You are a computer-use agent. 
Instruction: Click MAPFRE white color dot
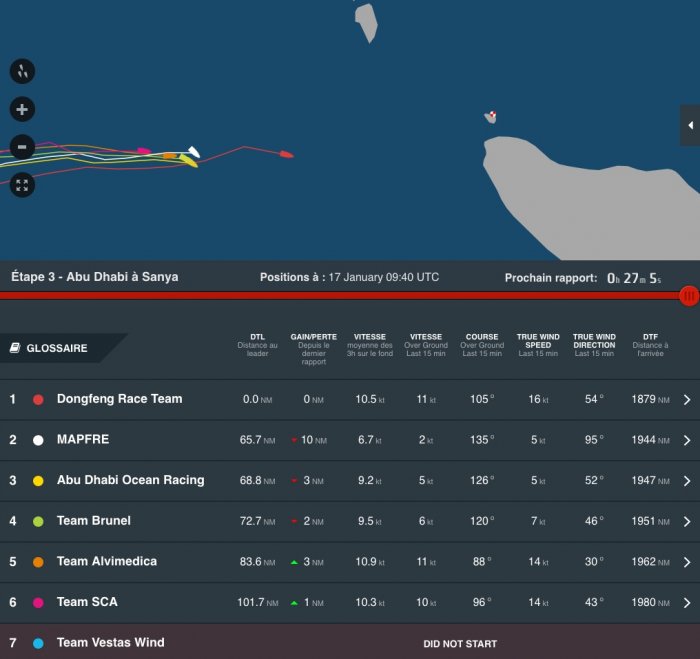pyautogui.click(x=38, y=440)
